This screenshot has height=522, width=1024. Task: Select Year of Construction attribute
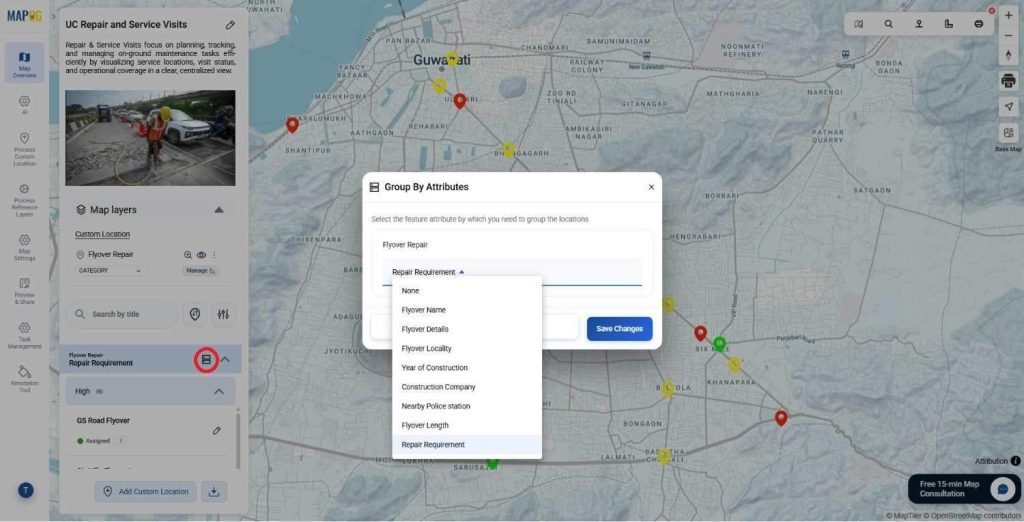click(x=467, y=368)
